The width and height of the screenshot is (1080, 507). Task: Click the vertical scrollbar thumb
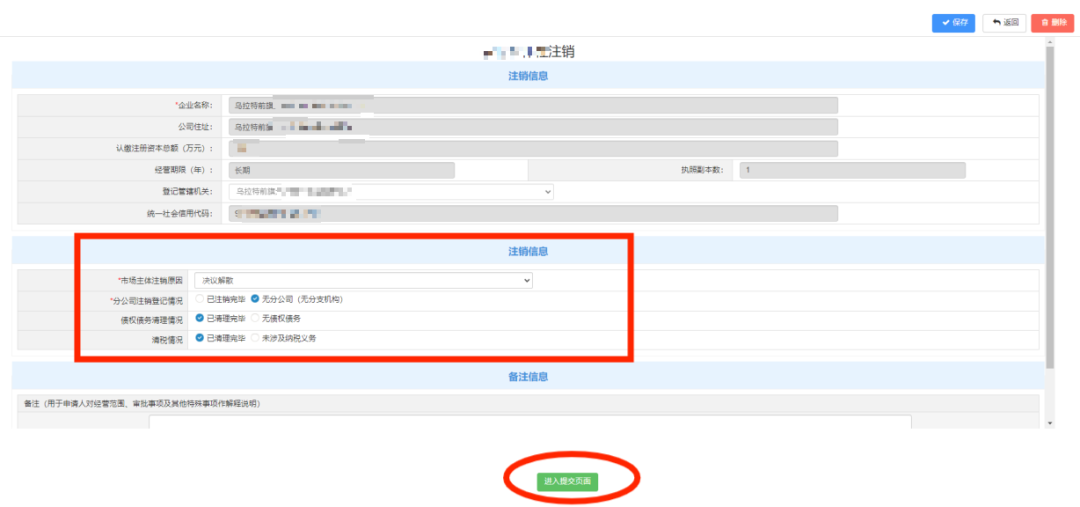click(1050, 207)
